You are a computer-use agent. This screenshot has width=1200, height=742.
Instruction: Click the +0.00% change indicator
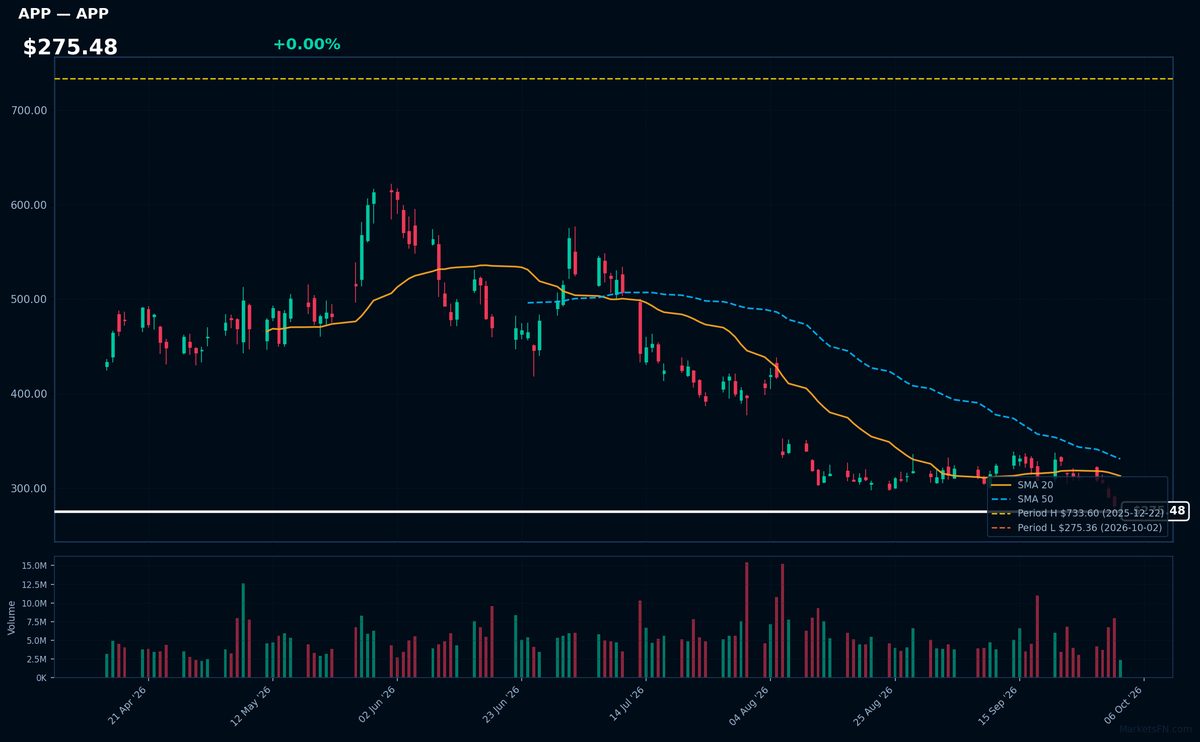tap(306, 44)
